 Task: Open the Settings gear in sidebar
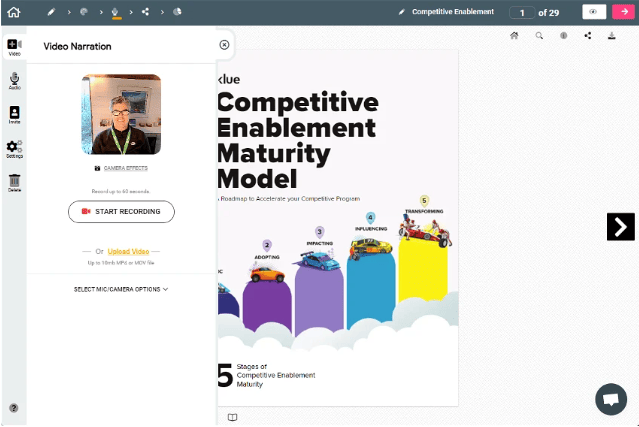click(14, 149)
